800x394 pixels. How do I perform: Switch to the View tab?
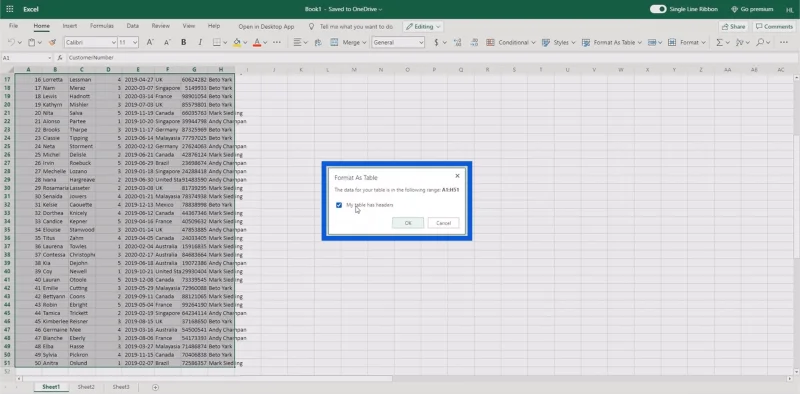pos(189,26)
